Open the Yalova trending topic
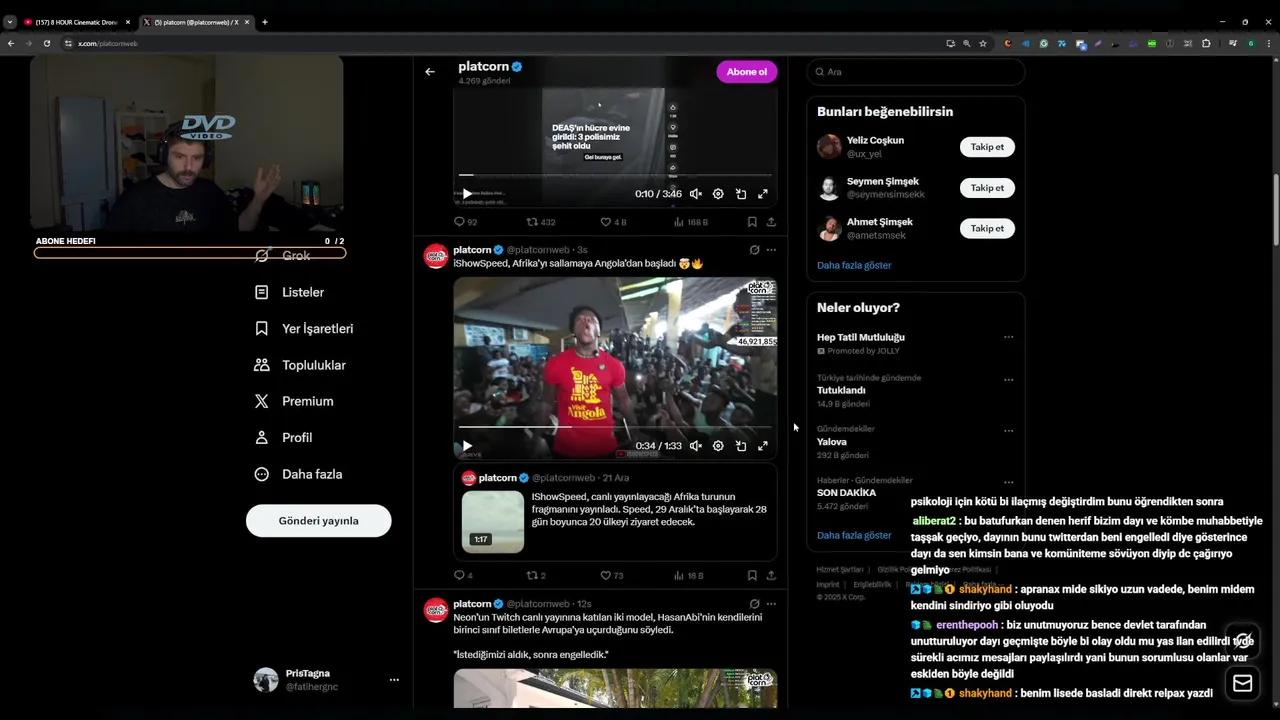This screenshot has height=720, width=1280. tap(832, 442)
